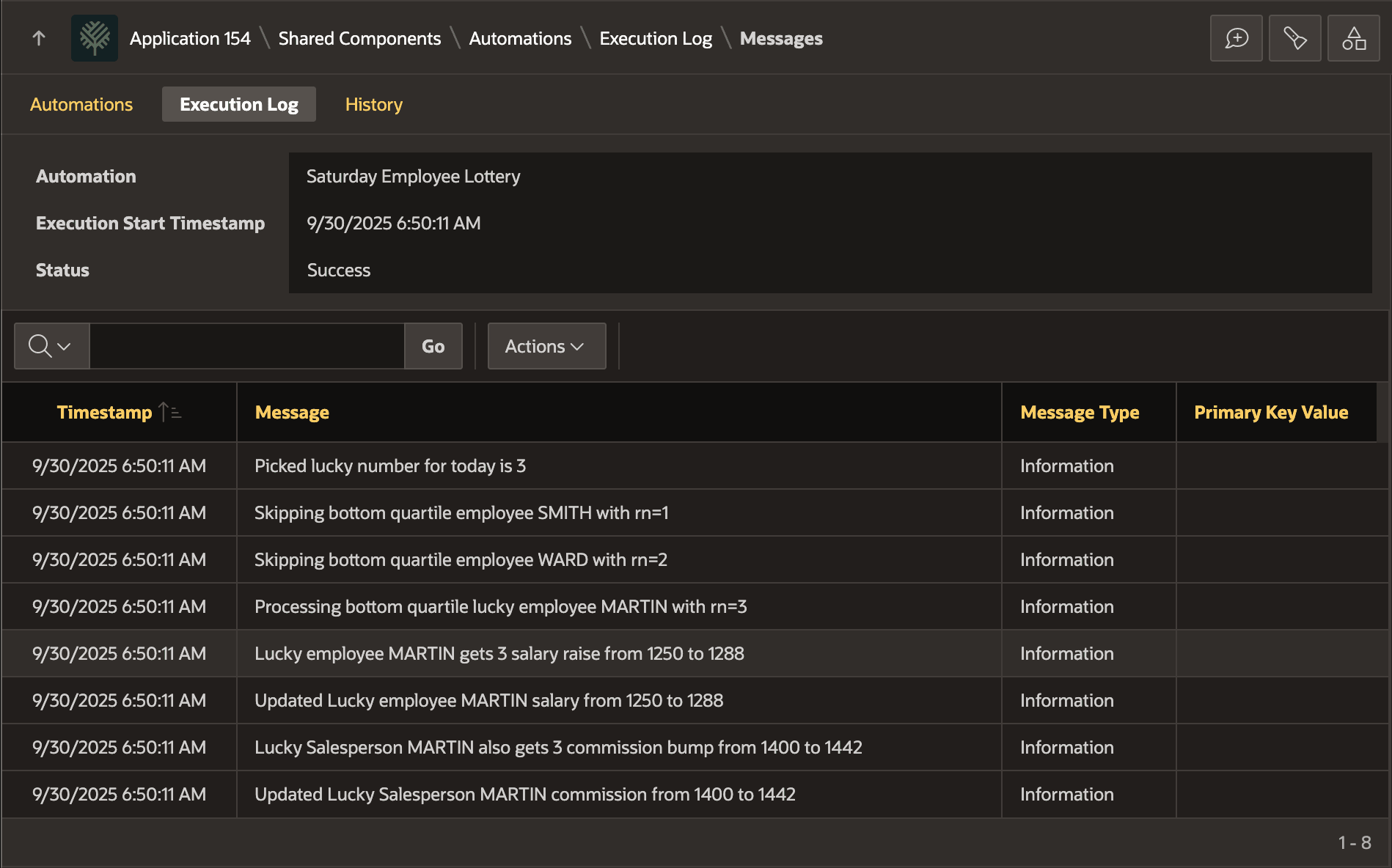Click the Success status value
This screenshot has height=868, width=1392.
pos(339,270)
